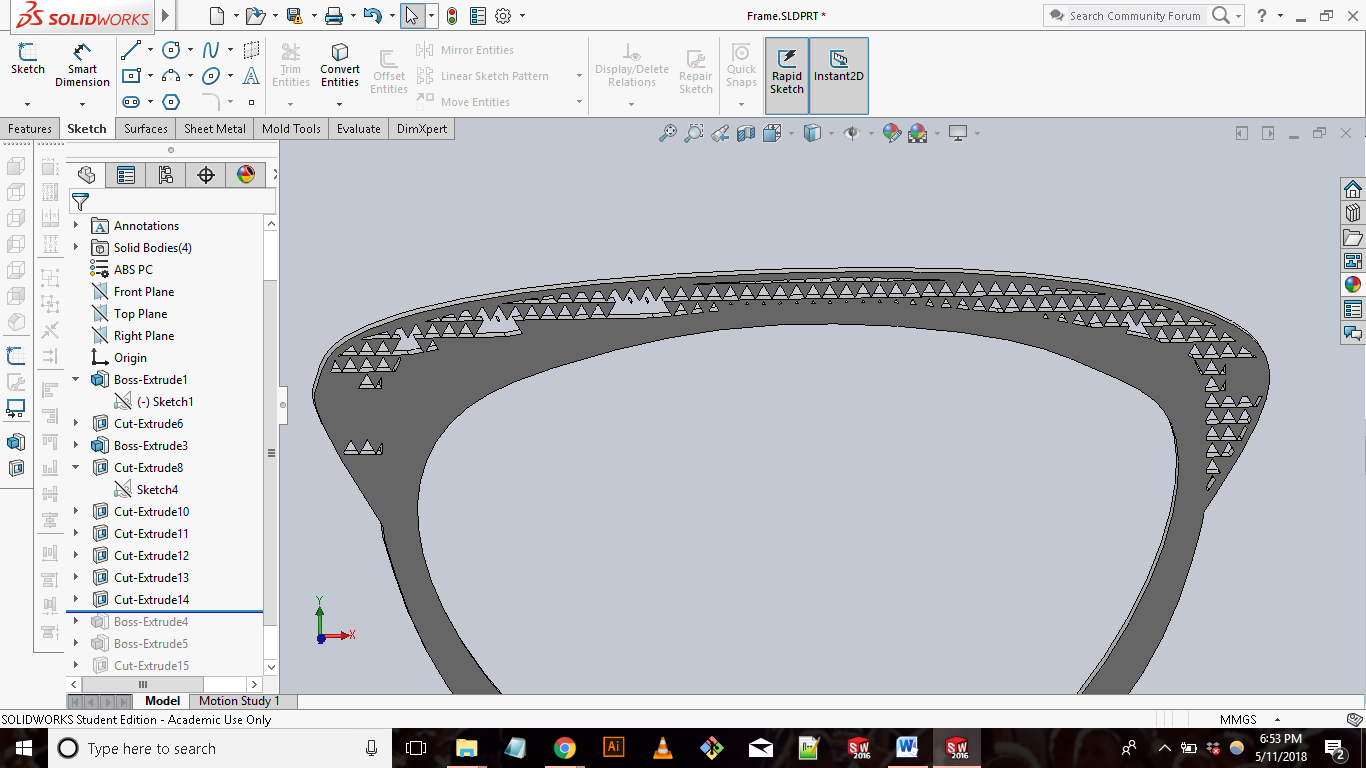Select Sketch4 under Cut-Extrude8

coord(157,489)
